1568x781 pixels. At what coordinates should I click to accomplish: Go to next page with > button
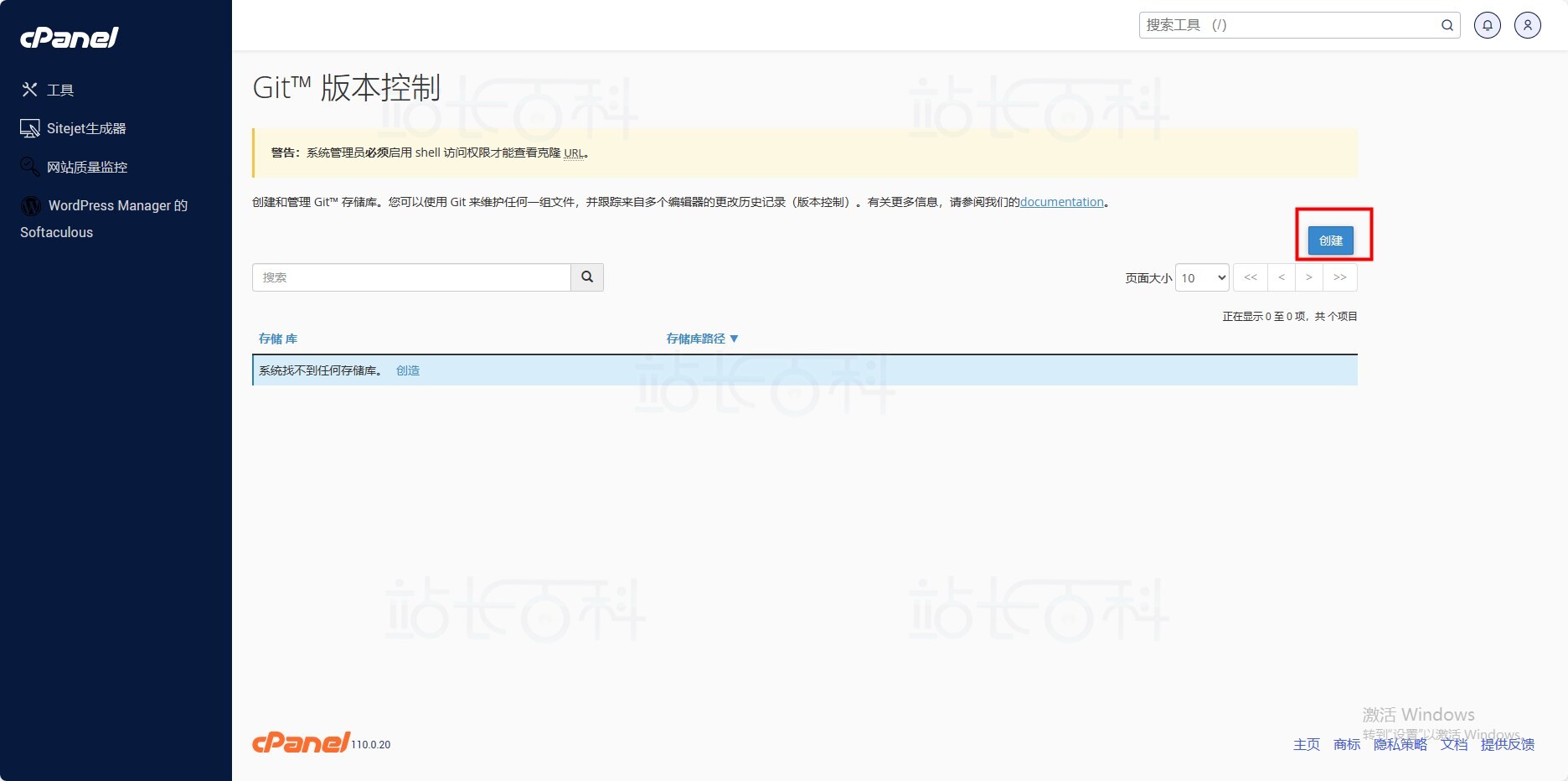pyautogui.click(x=1309, y=277)
